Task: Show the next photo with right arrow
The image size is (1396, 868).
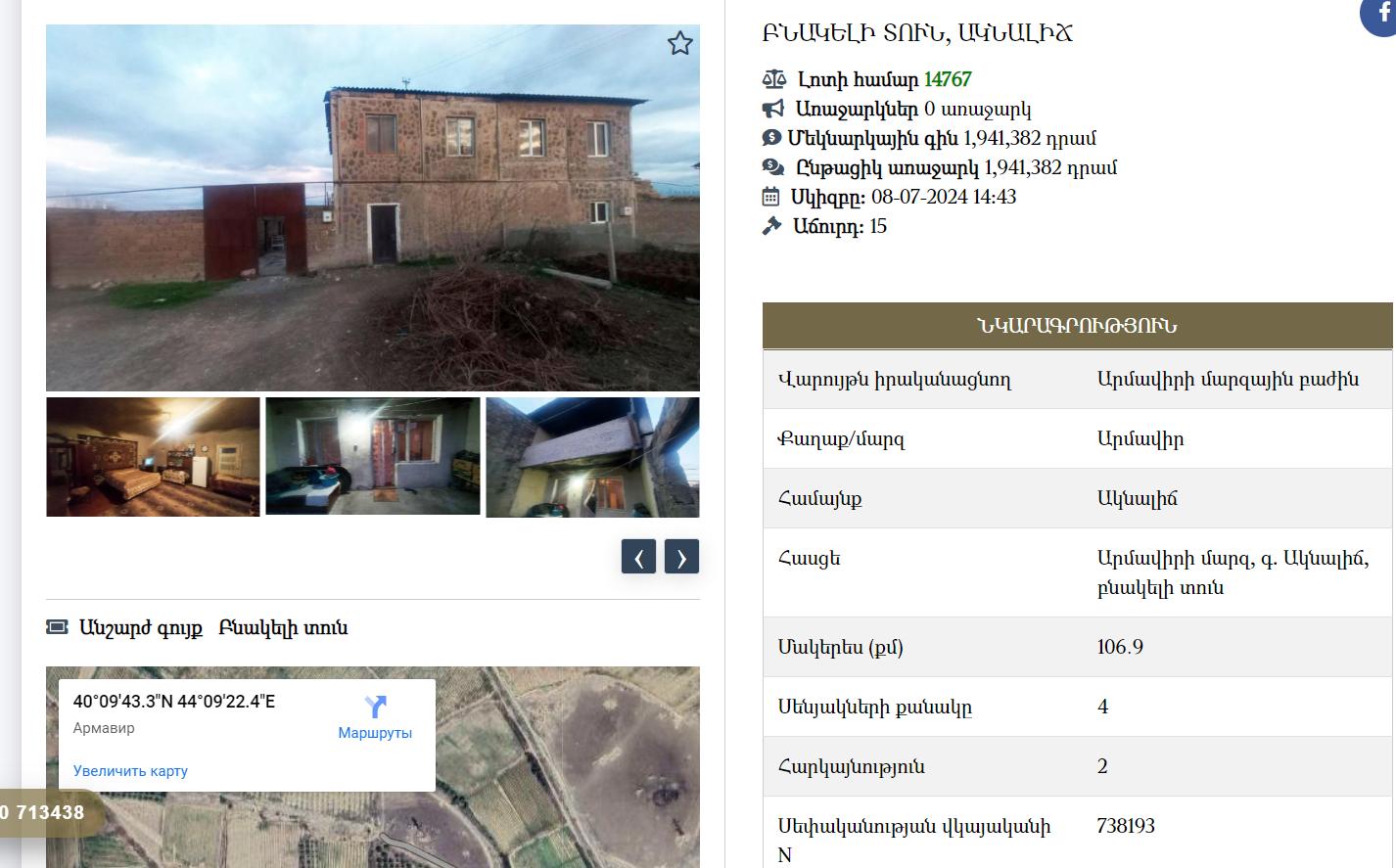Action: pos(681,556)
